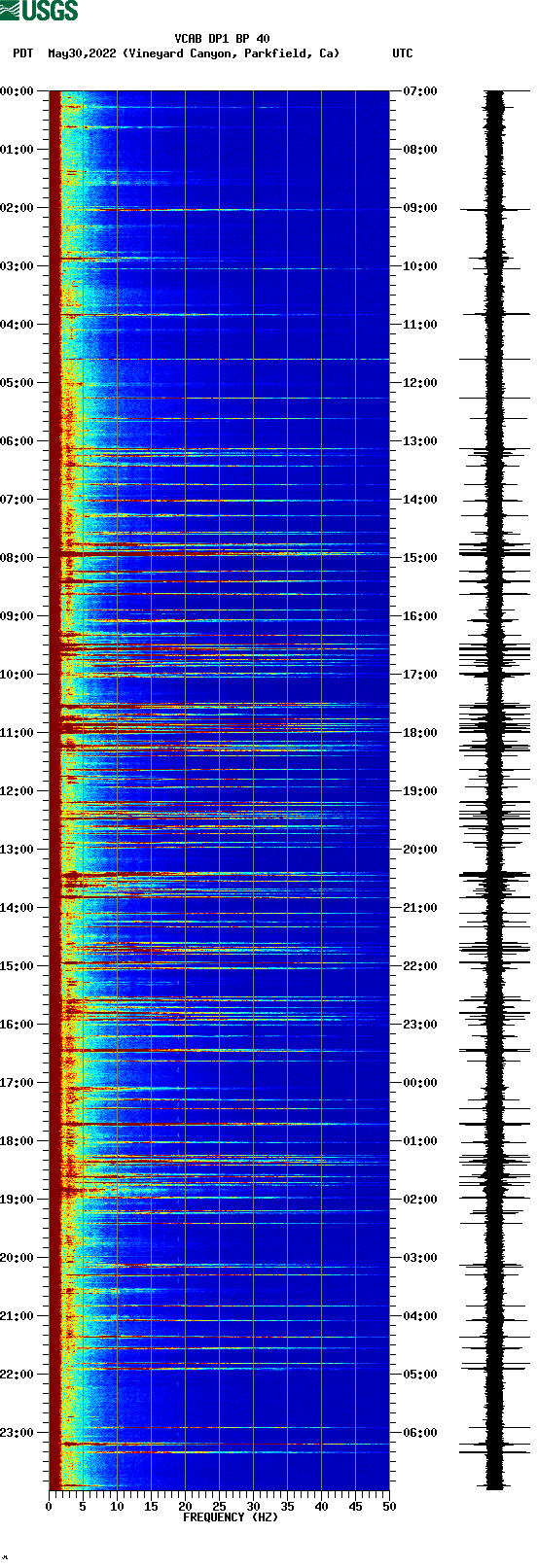Click the 23:00 PDT time label
This screenshot has width=537, height=1568.
(17, 1433)
